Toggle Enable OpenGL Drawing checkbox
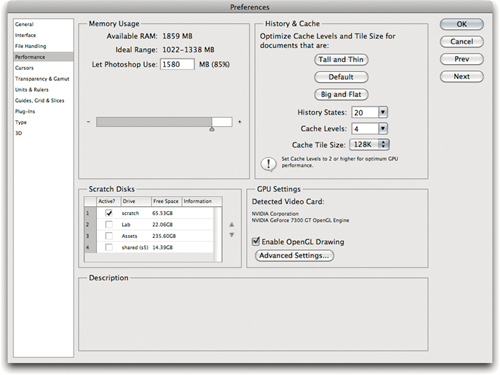 (x=256, y=241)
